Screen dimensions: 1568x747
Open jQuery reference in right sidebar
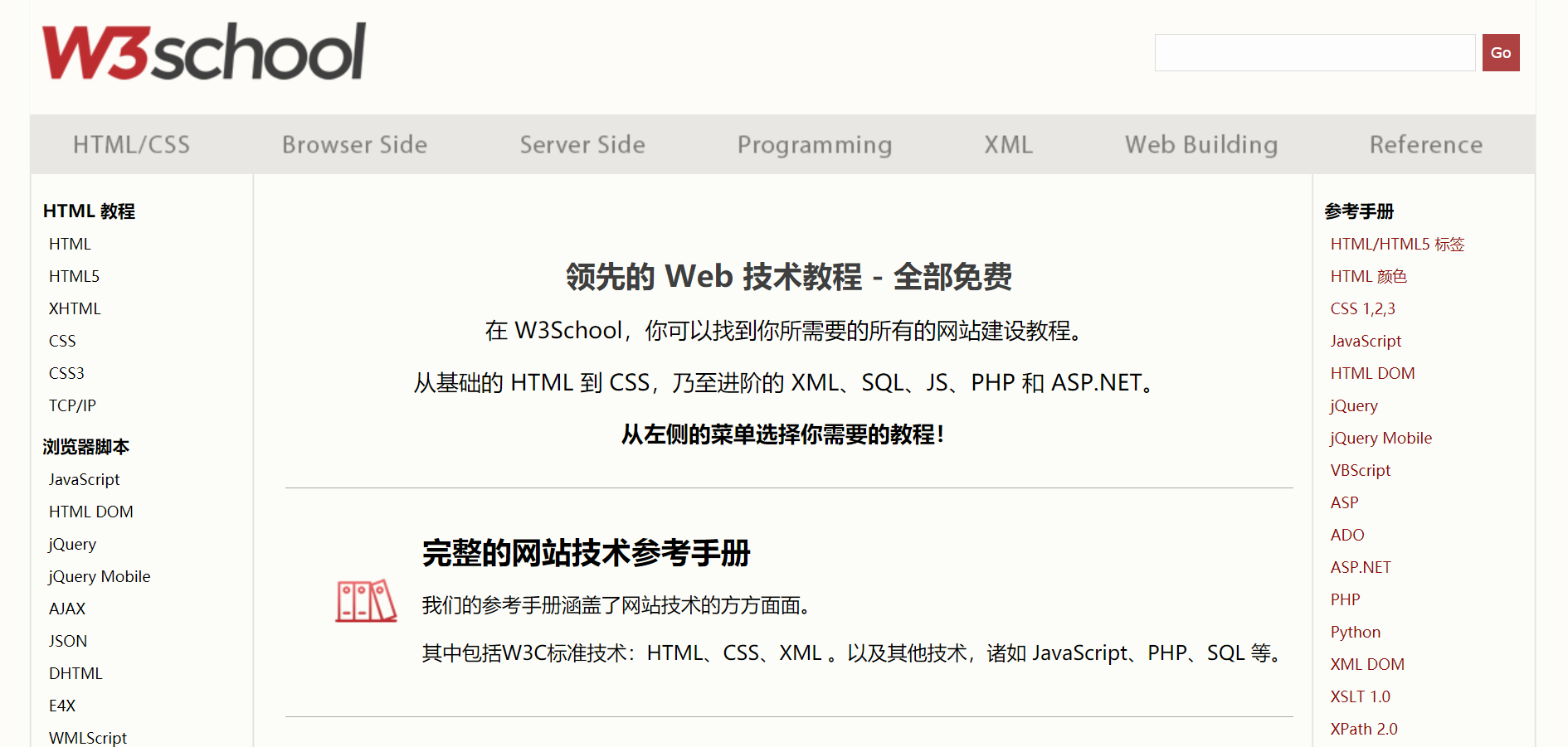coord(1353,406)
